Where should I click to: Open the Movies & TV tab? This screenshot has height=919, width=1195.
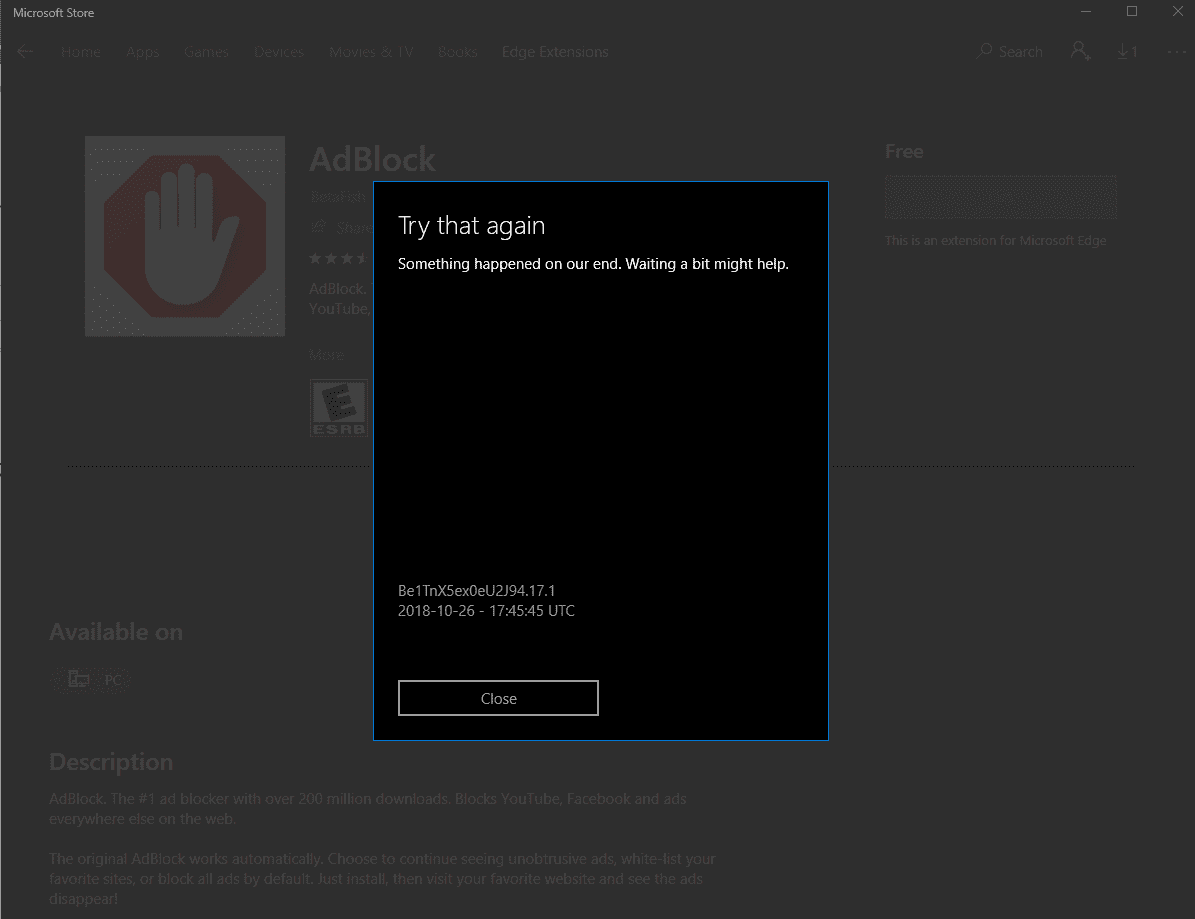370,52
